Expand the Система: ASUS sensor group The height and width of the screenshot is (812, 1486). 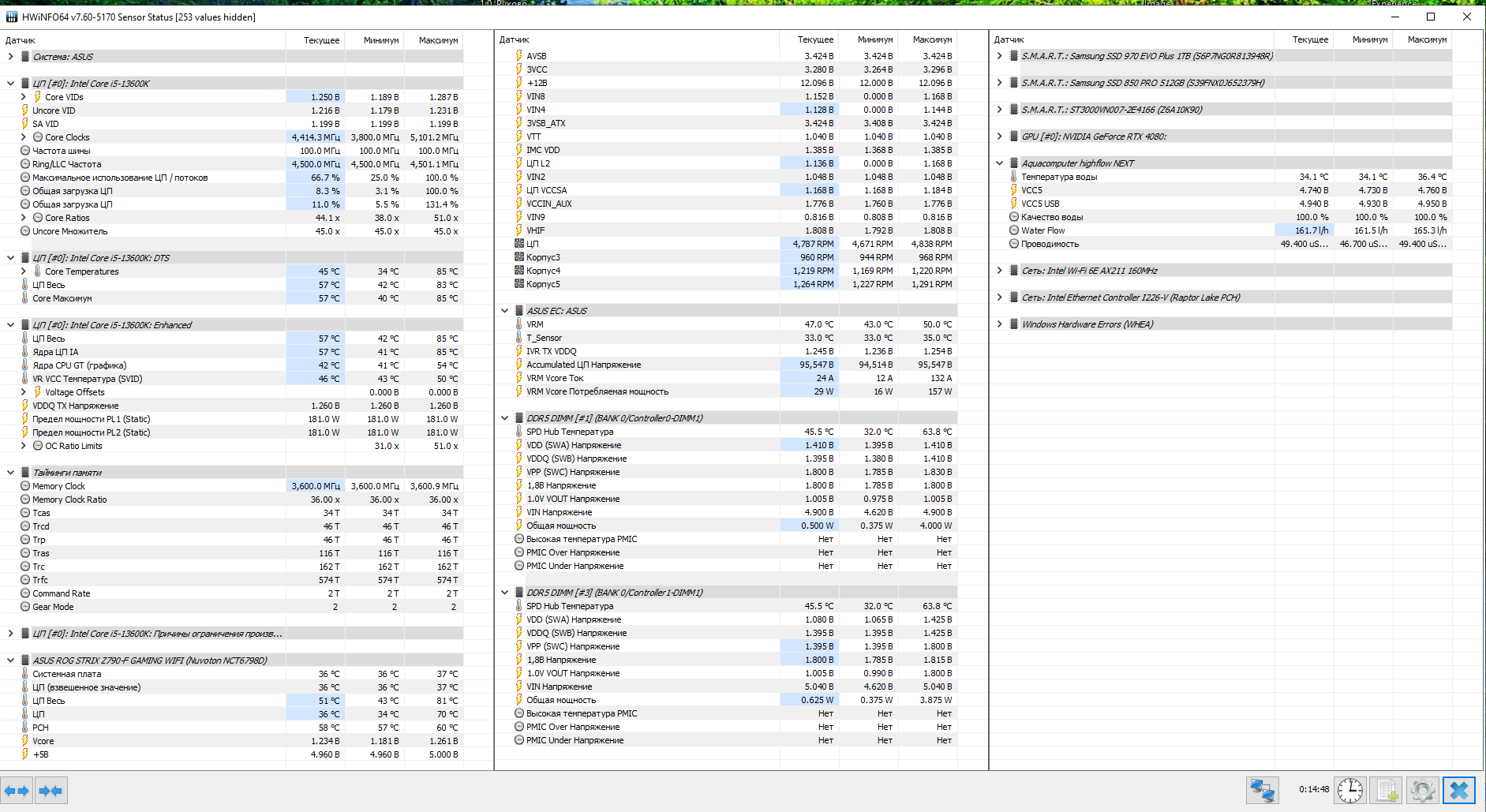point(10,57)
